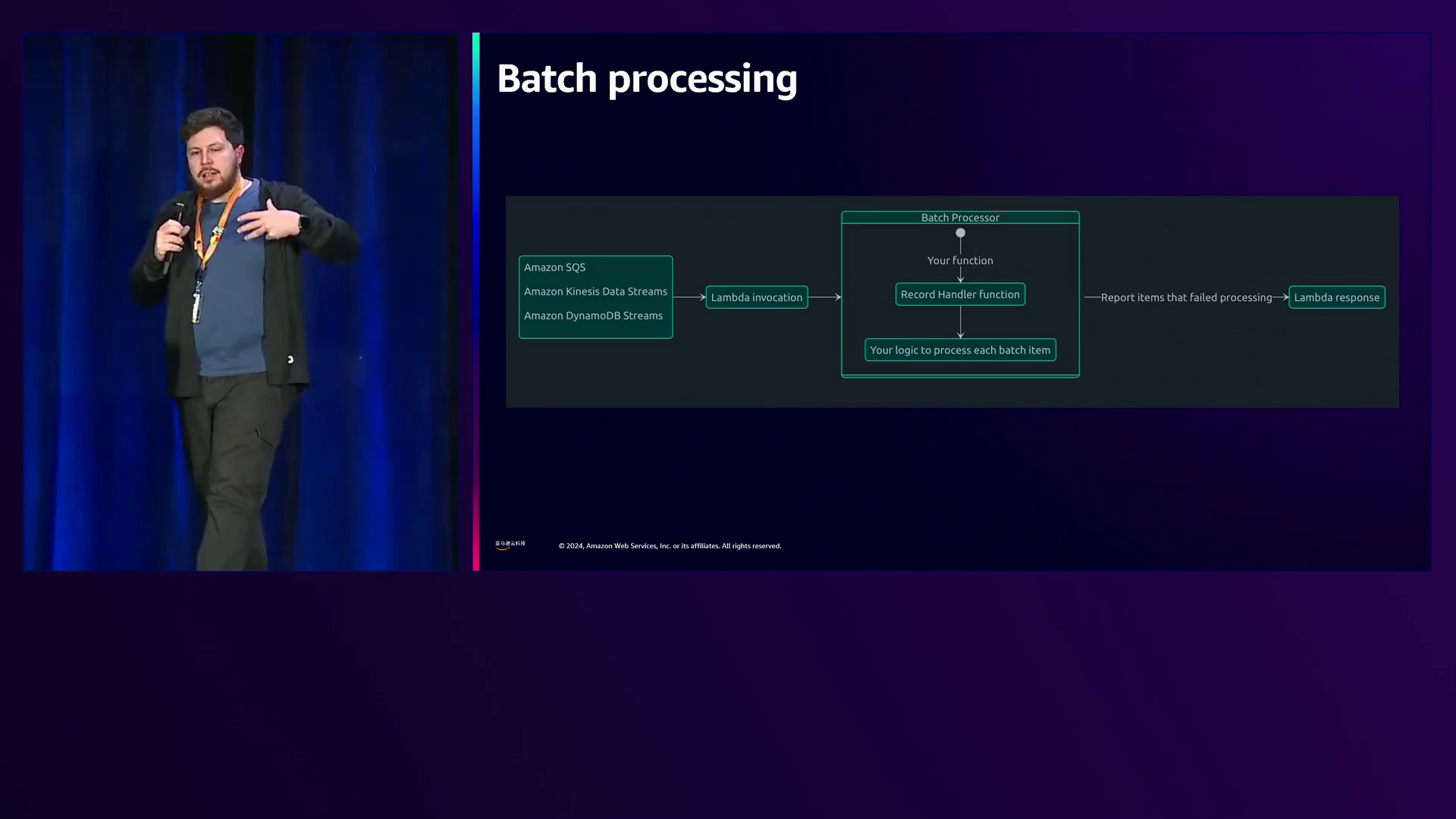Select the Amazon DynamoDB Streams entry
This screenshot has width=1456, height=819.
(593, 316)
